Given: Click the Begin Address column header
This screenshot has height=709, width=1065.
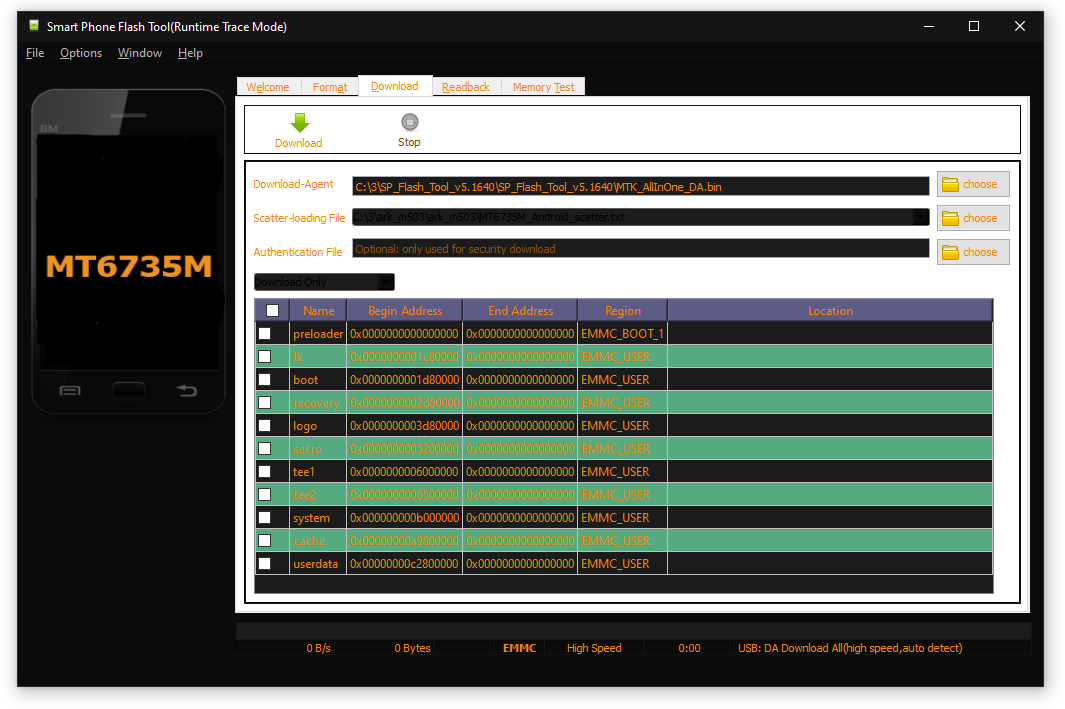Looking at the screenshot, I should (405, 310).
